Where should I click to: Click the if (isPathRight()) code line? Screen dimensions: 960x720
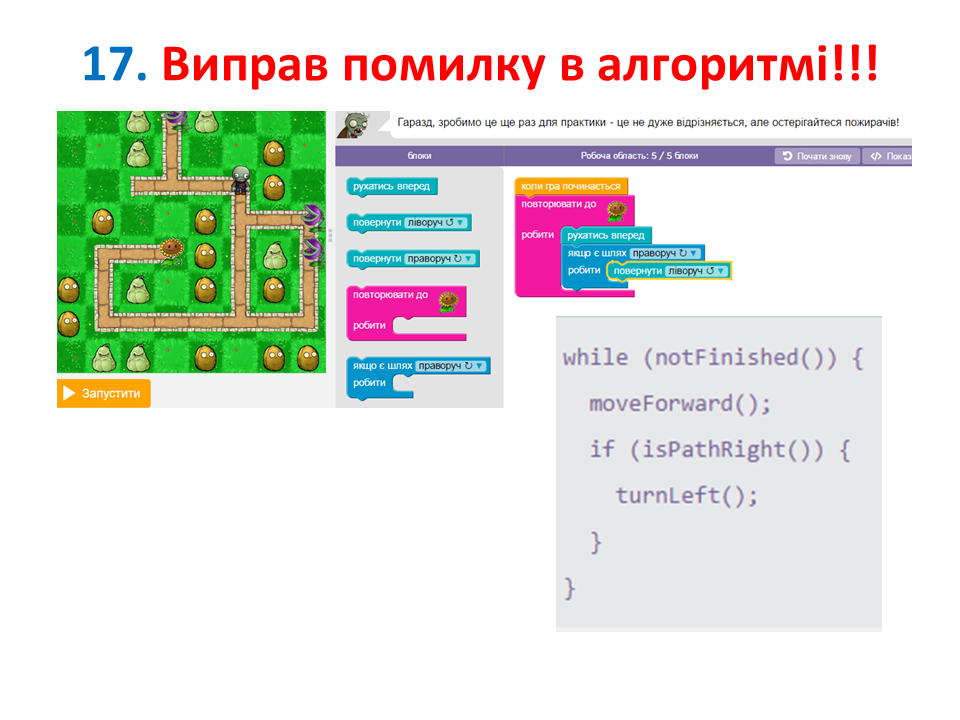click(719, 449)
